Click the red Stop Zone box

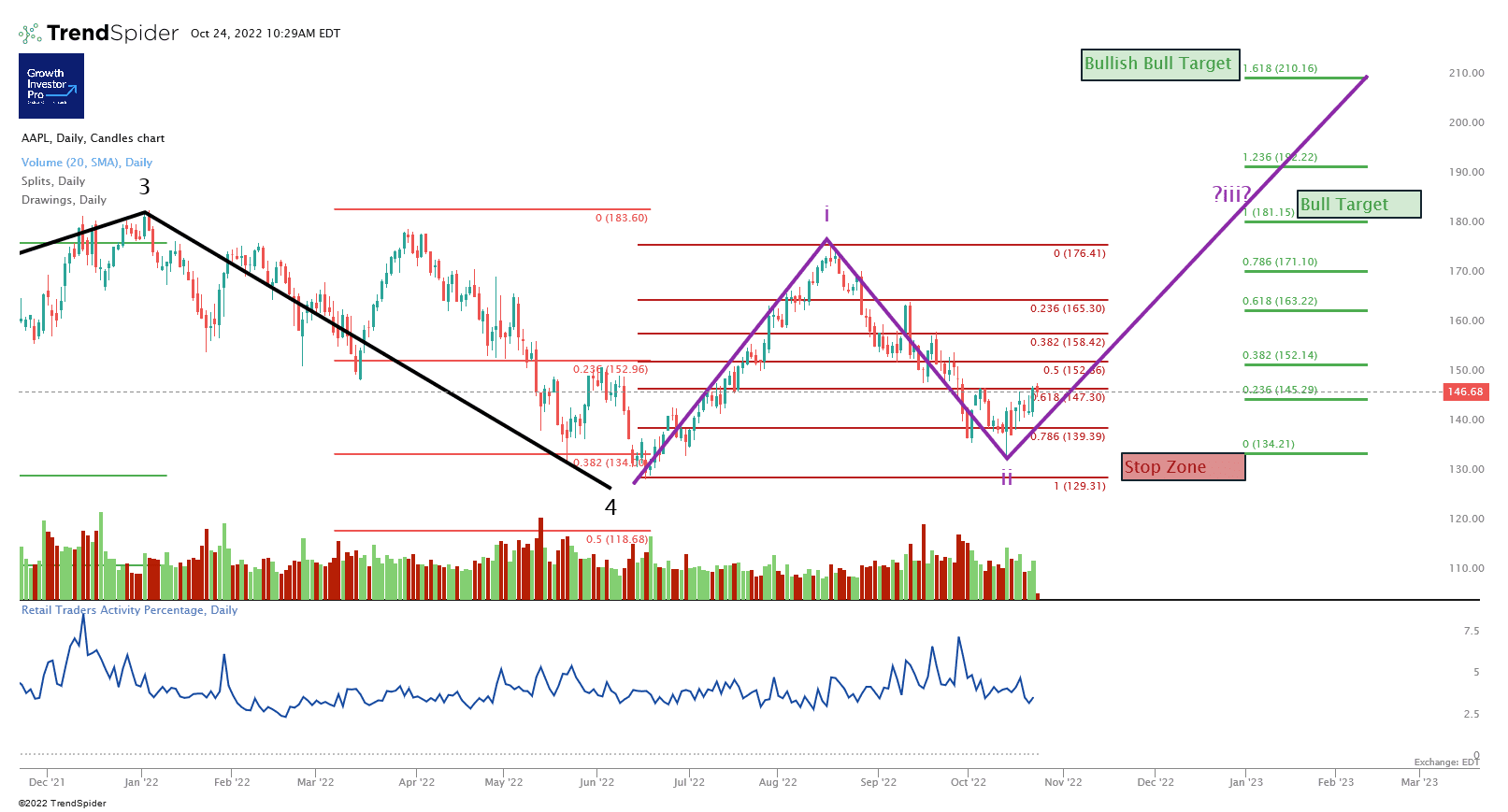coord(1183,467)
